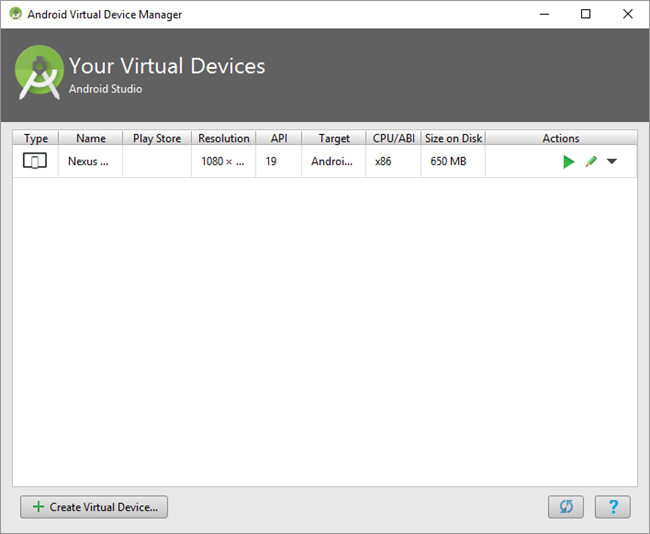Open the Nexus row actions dropdown arrow
Image resolution: width=650 pixels, height=534 pixels.
click(x=612, y=161)
